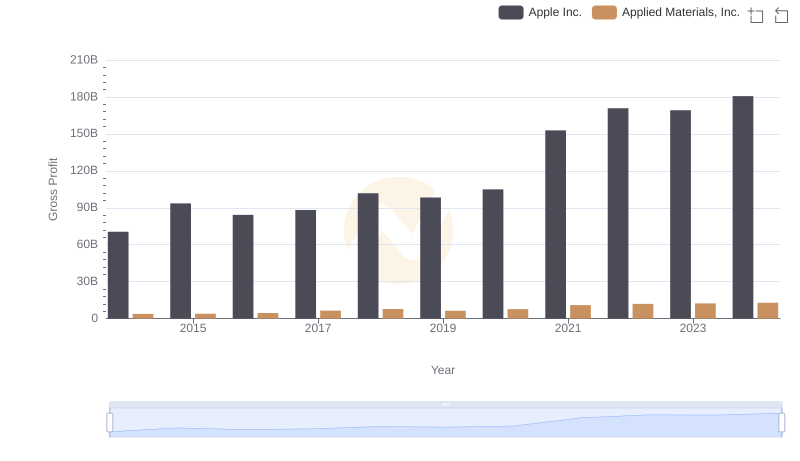The width and height of the screenshot is (800, 461).
Task: Click Applied Materials' 2023 orange bar
Action: [x=706, y=311]
